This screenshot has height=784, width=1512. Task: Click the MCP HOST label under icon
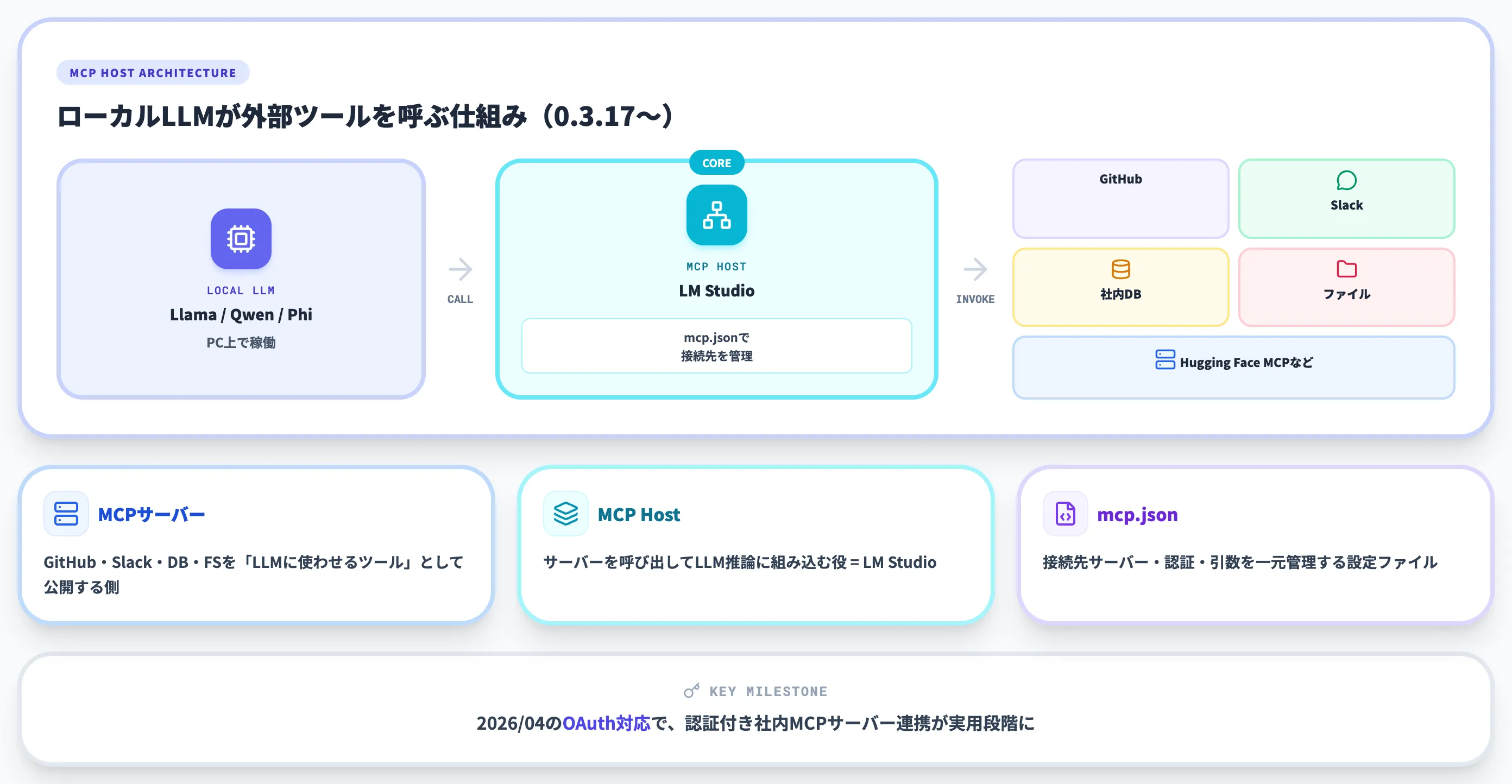point(717,266)
